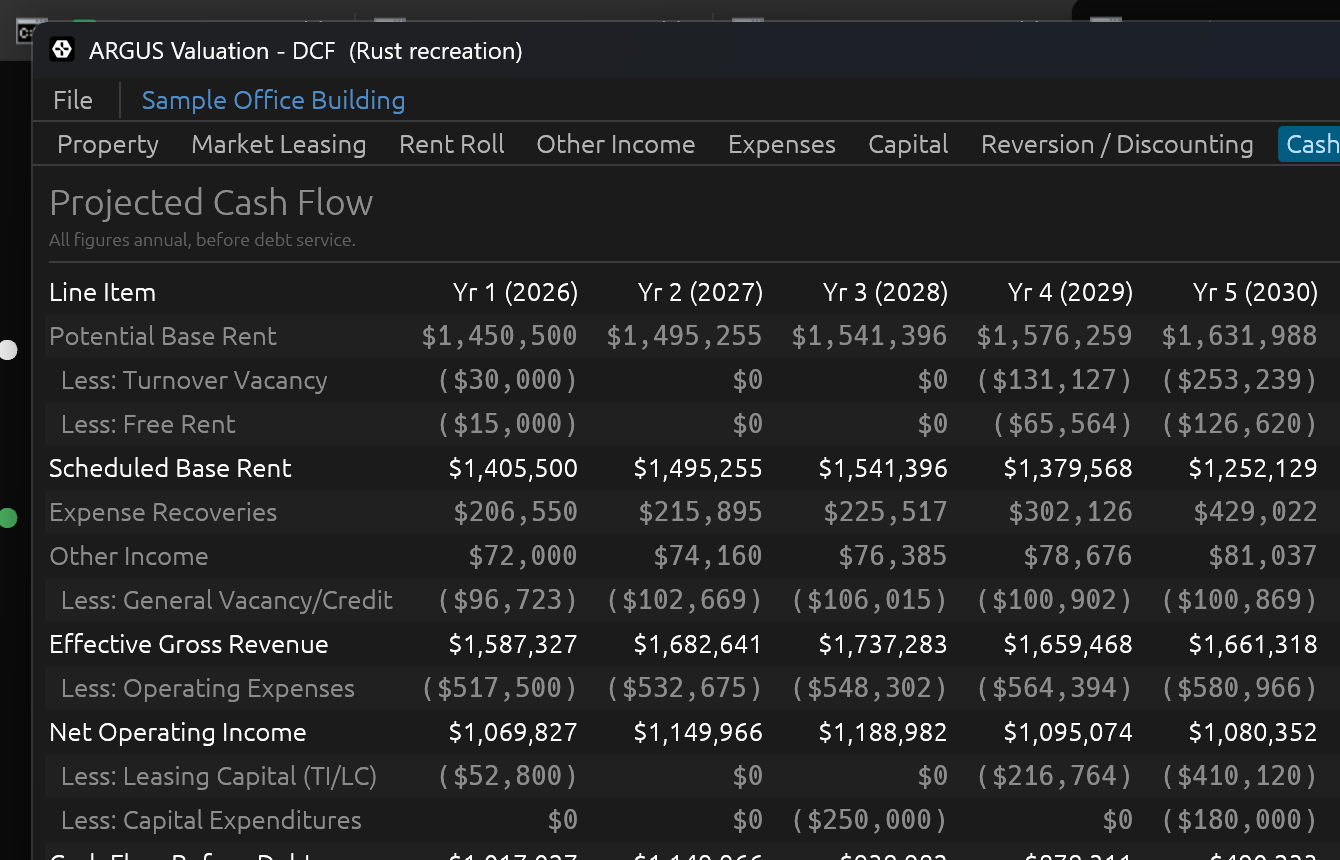Click the $1,450,500 Potential Base Rent value
Image resolution: width=1340 pixels, height=860 pixels.
tap(499, 336)
